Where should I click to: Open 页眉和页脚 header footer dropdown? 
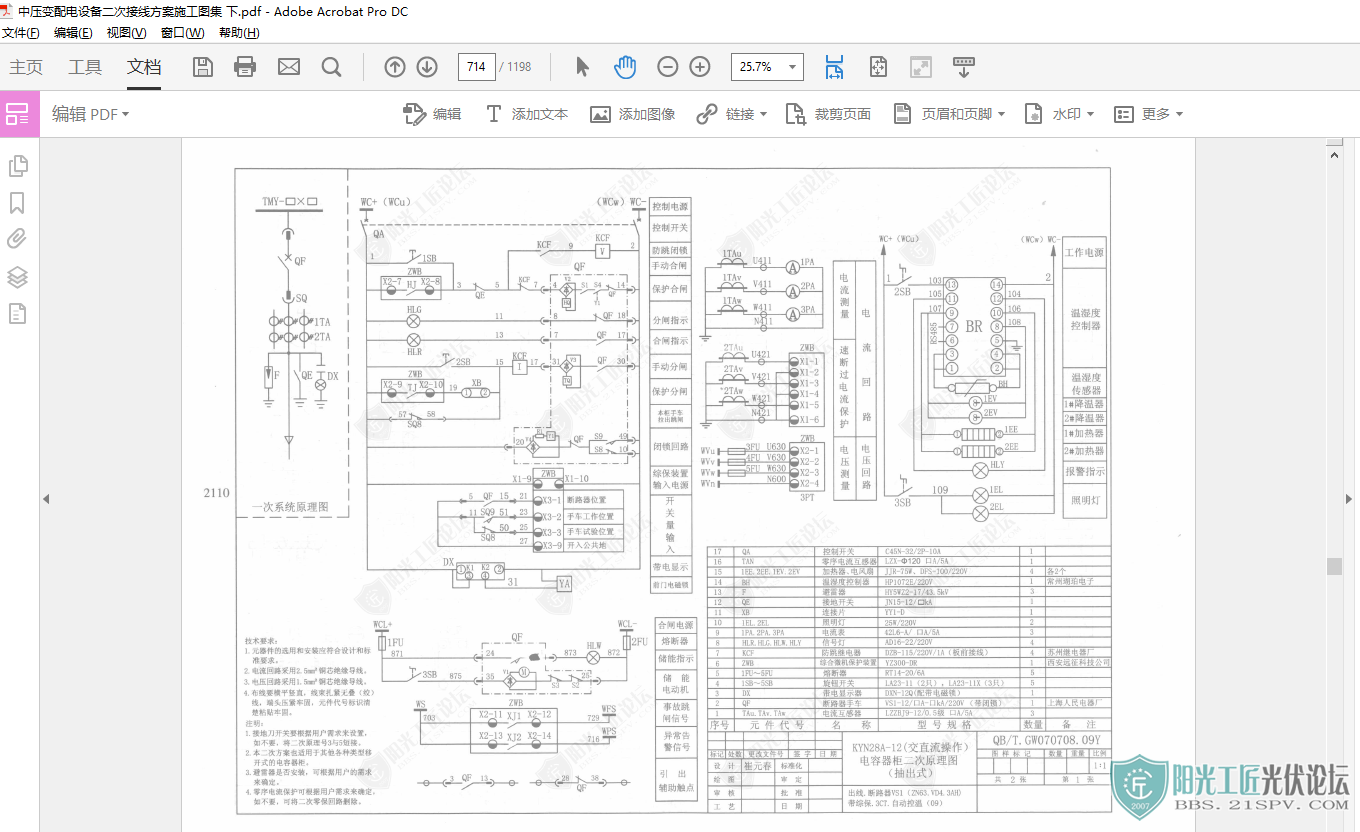[x=949, y=114]
